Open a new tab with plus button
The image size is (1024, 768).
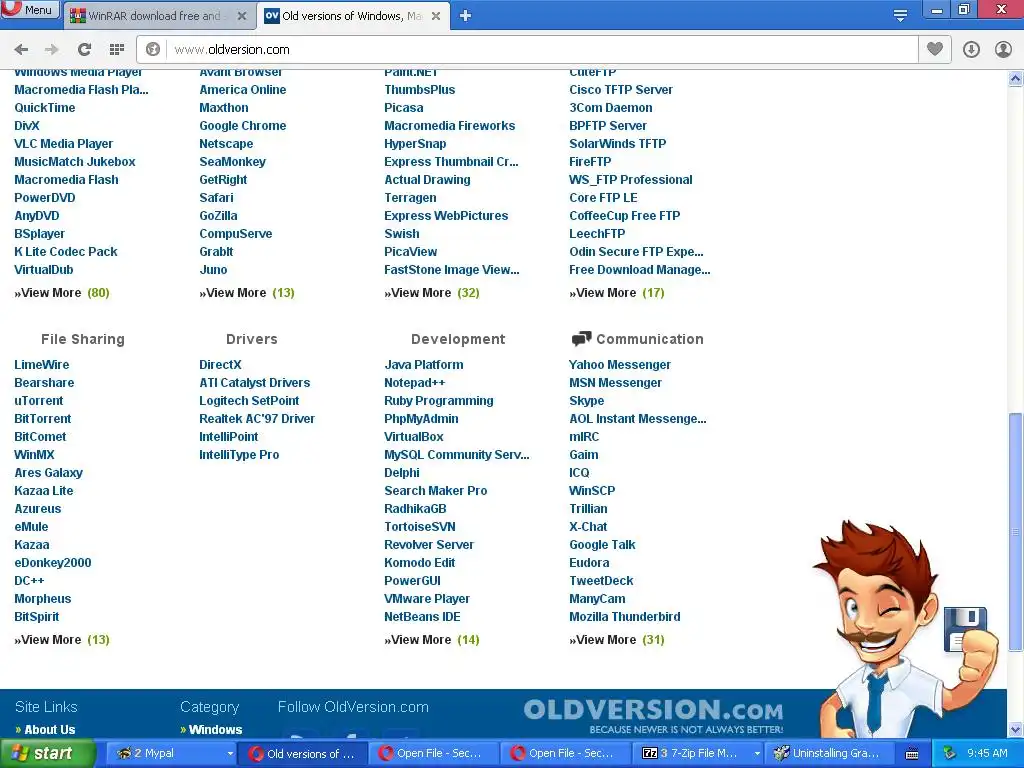click(x=465, y=16)
